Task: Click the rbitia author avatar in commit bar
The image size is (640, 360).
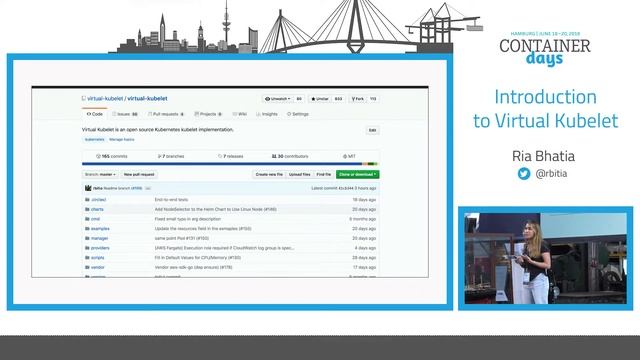Action: (x=88, y=188)
